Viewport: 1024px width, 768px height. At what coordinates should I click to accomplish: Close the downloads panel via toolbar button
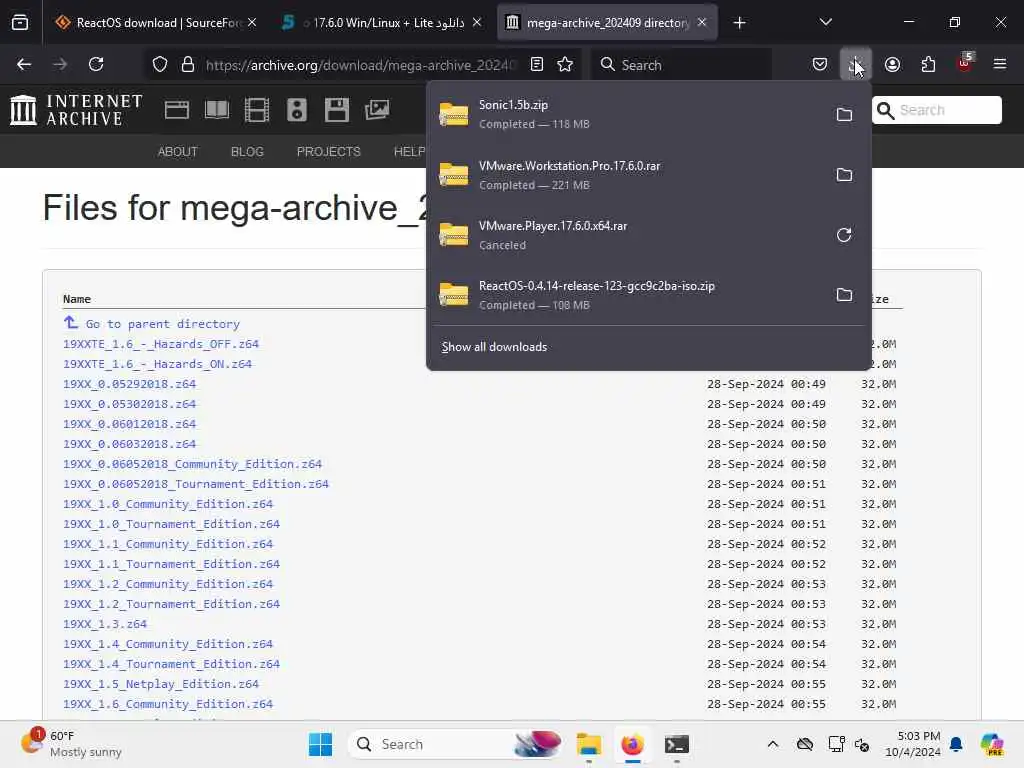[x=856, y=64]
